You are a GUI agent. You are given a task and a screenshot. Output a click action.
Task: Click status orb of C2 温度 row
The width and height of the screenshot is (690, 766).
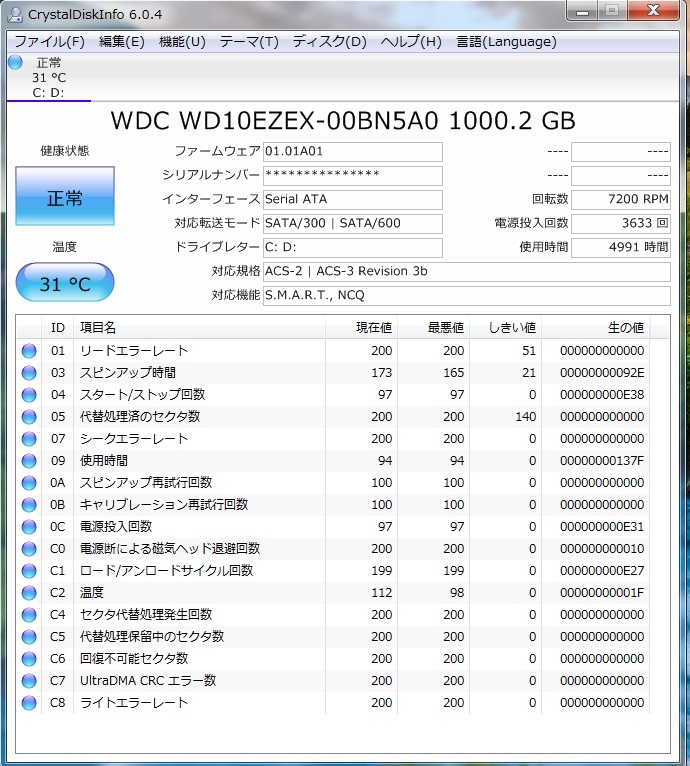coord(29,593)
